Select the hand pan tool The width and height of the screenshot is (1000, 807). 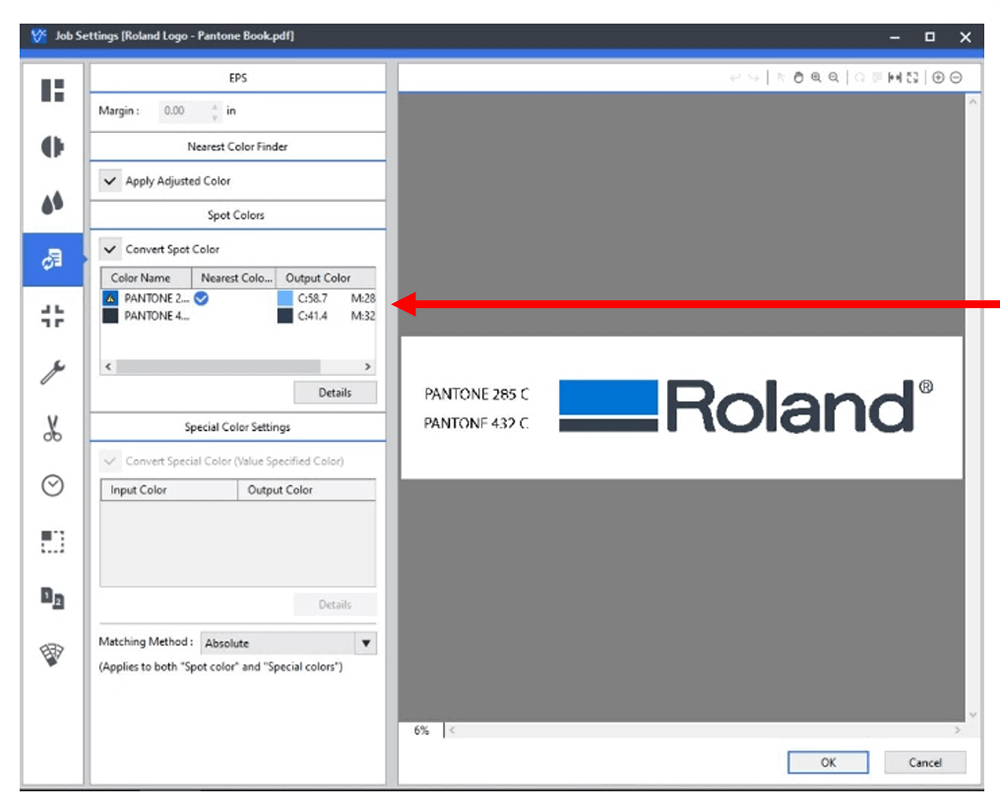coord(798,77)
